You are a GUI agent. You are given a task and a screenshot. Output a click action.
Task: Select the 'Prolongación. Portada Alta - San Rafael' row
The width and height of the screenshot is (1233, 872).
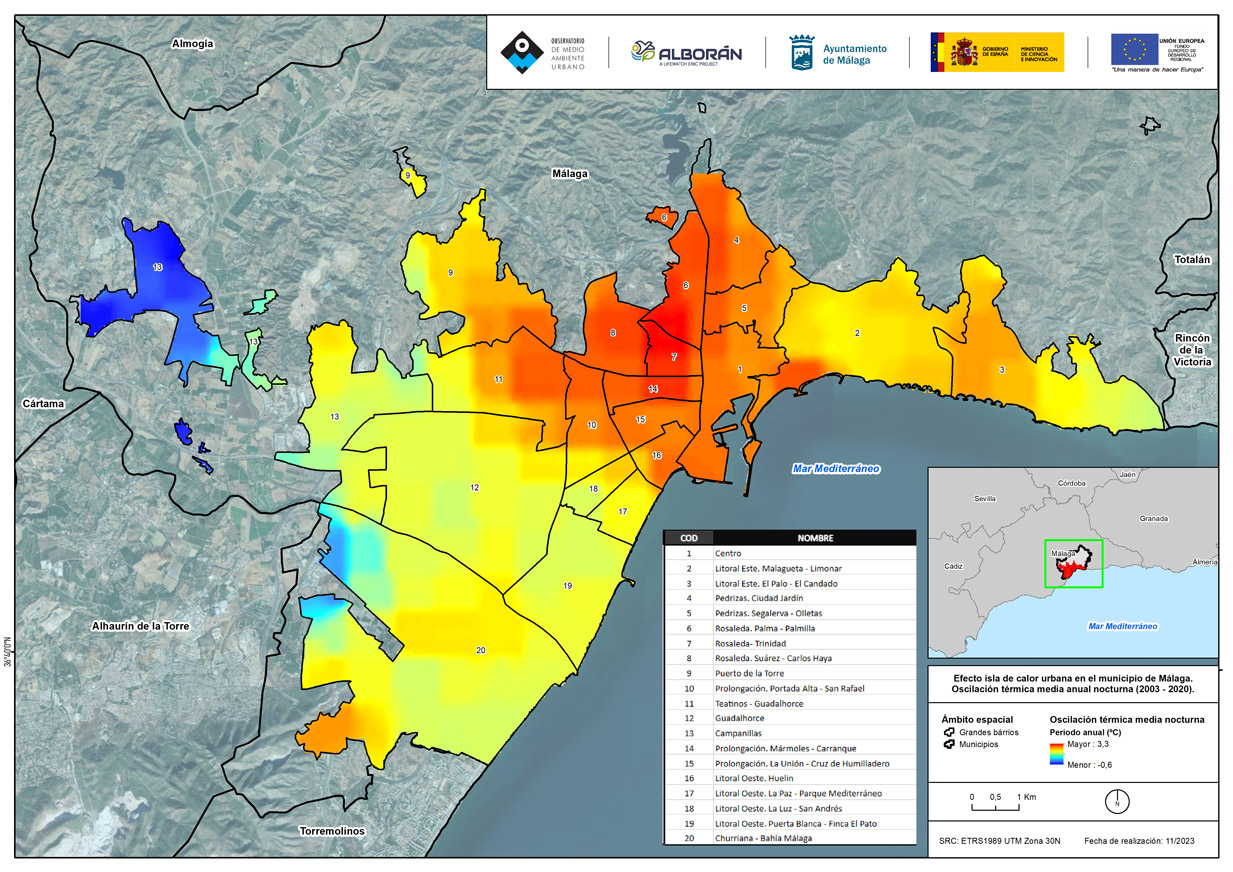tap(790, 688)
